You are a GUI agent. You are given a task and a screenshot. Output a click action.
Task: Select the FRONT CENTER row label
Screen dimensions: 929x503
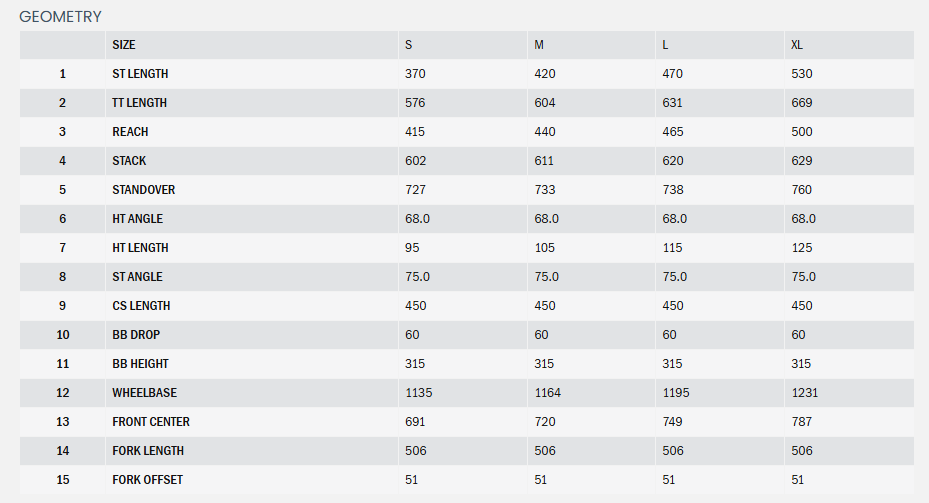(150, 422)
